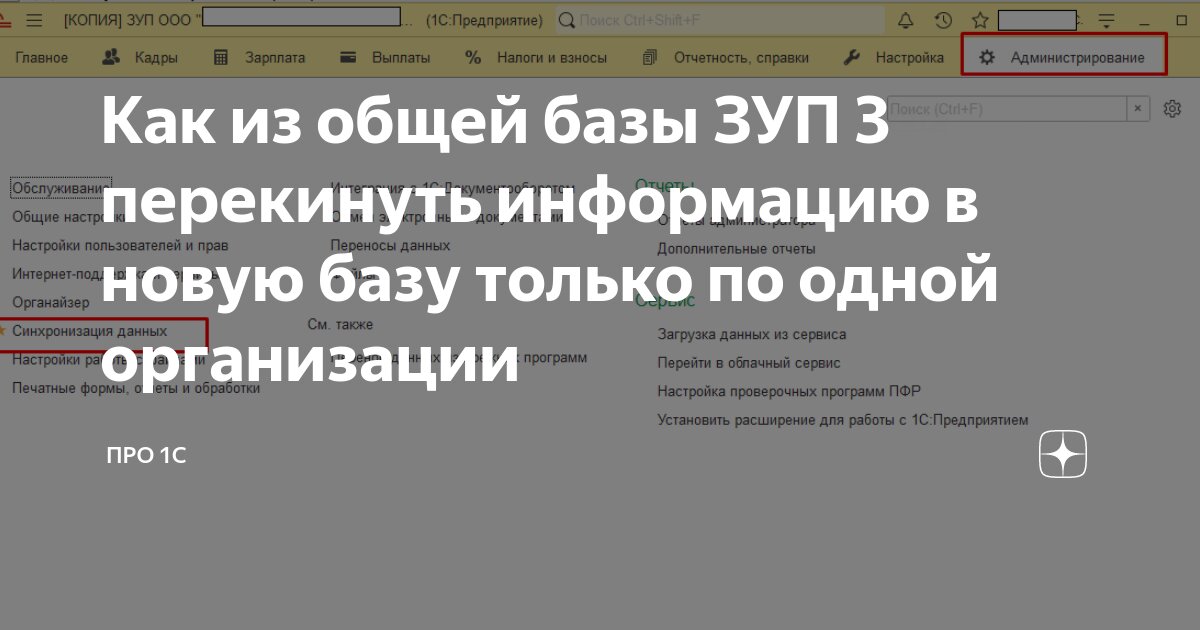The height and width of the screenshot is (630, 1200).
Task: Click the Выплаты card icon
Action: [x=347, y=57]
